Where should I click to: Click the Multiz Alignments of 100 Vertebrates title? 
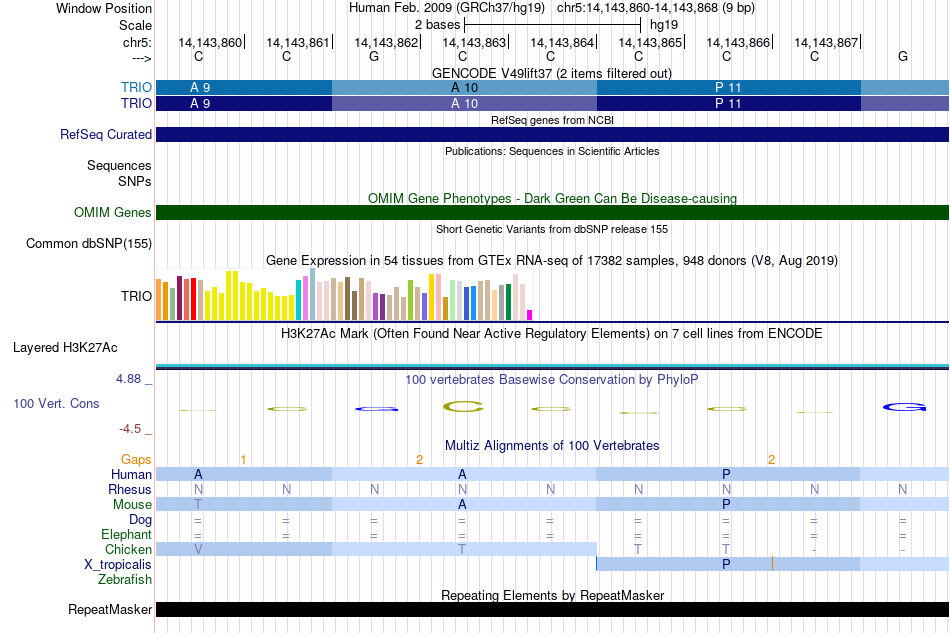pos(552,445)
